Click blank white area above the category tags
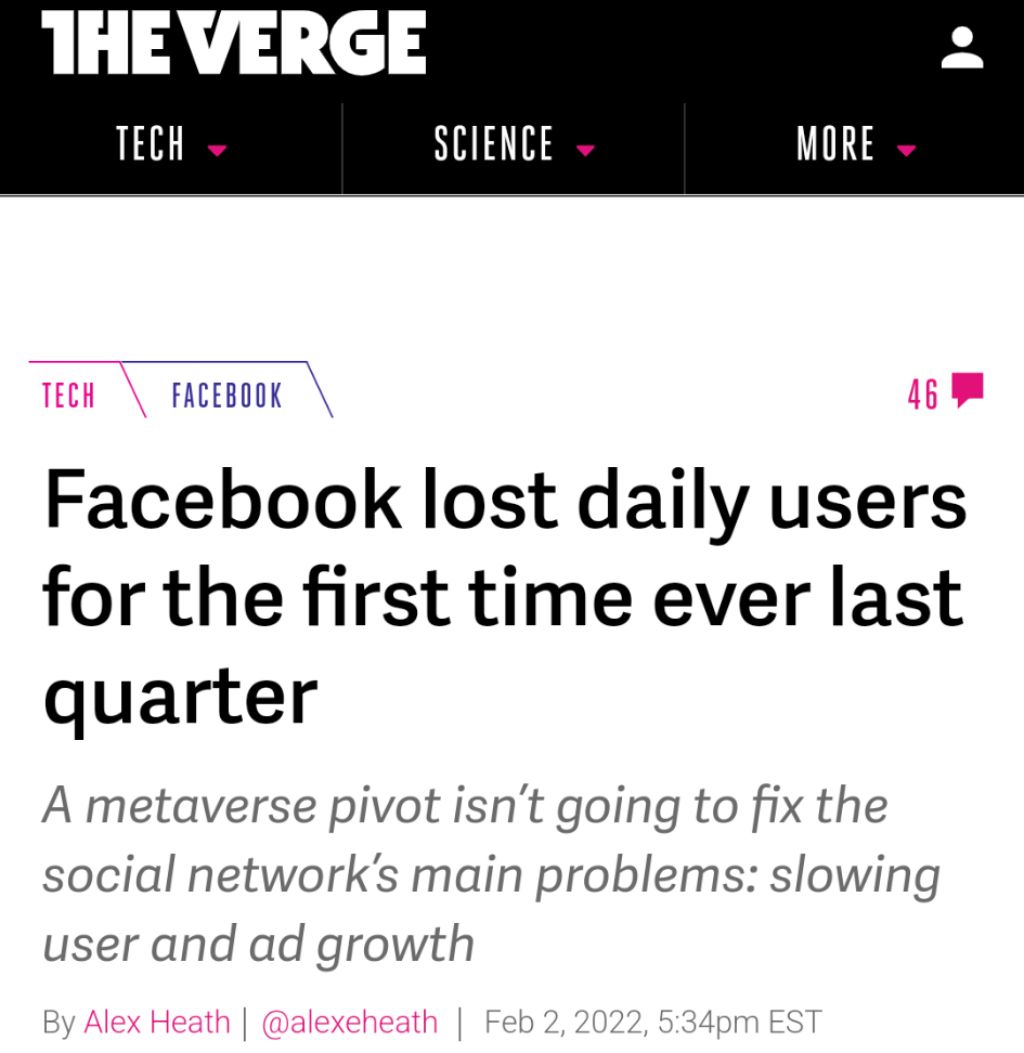 [512, 280]
